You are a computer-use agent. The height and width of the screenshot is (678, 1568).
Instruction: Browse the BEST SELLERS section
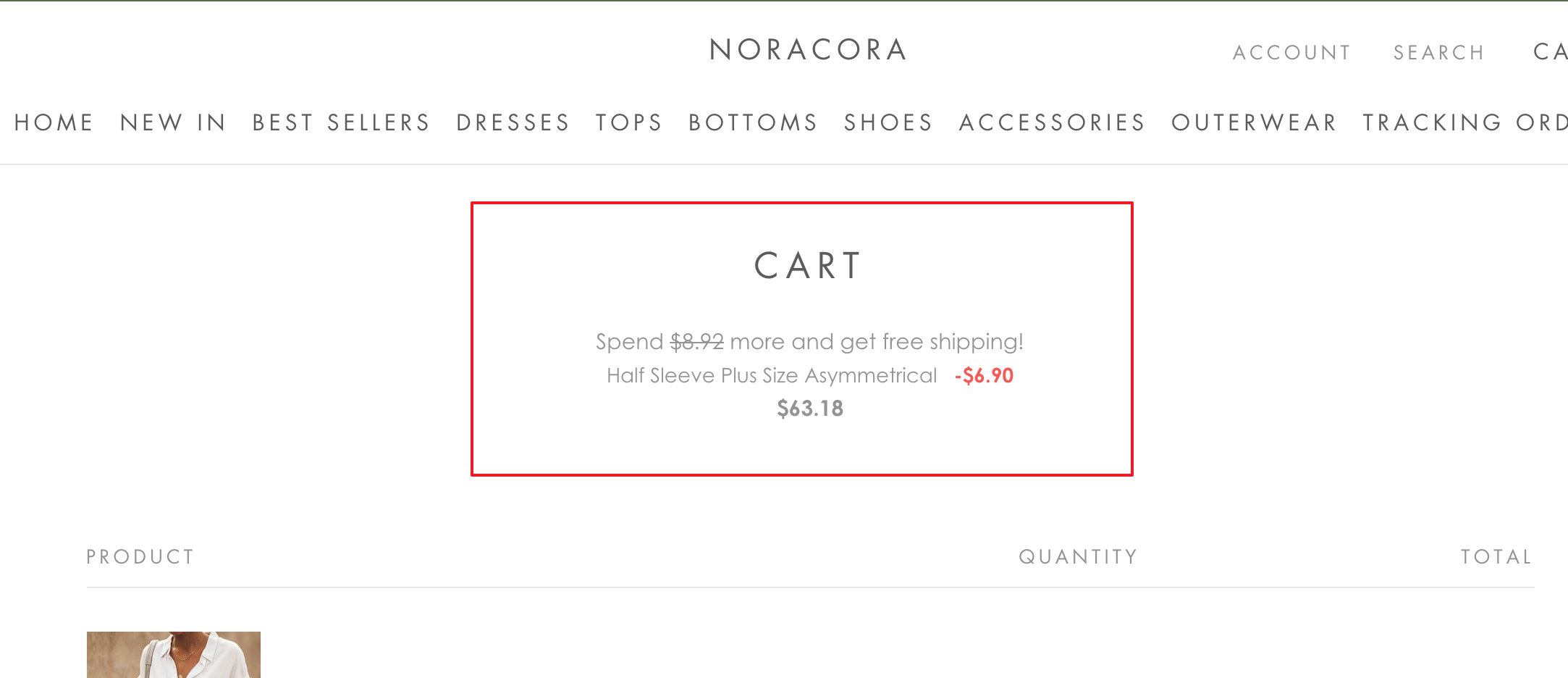click(341, 122)
